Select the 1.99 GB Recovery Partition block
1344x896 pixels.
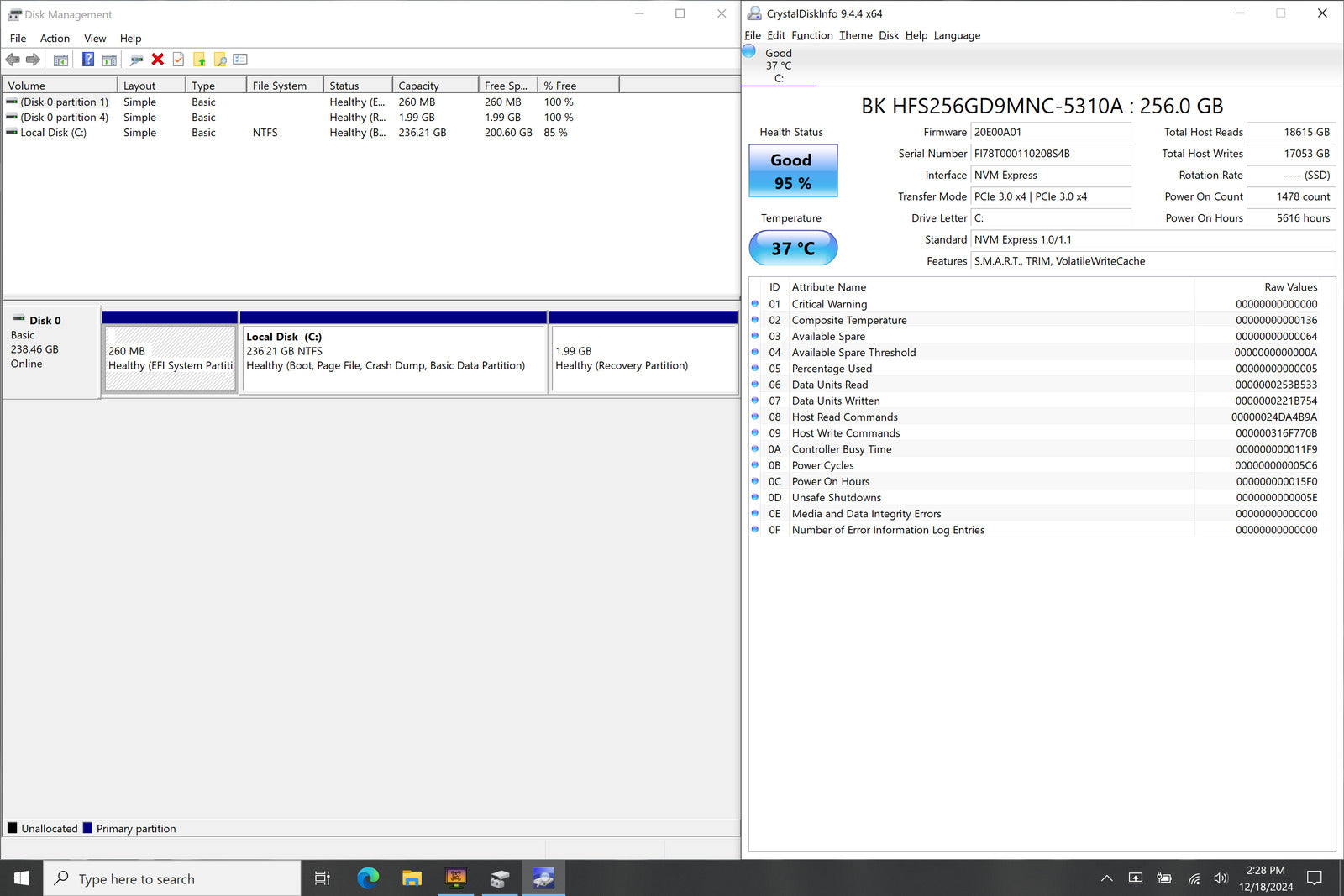pyautogui.click(x=643, y=359)
